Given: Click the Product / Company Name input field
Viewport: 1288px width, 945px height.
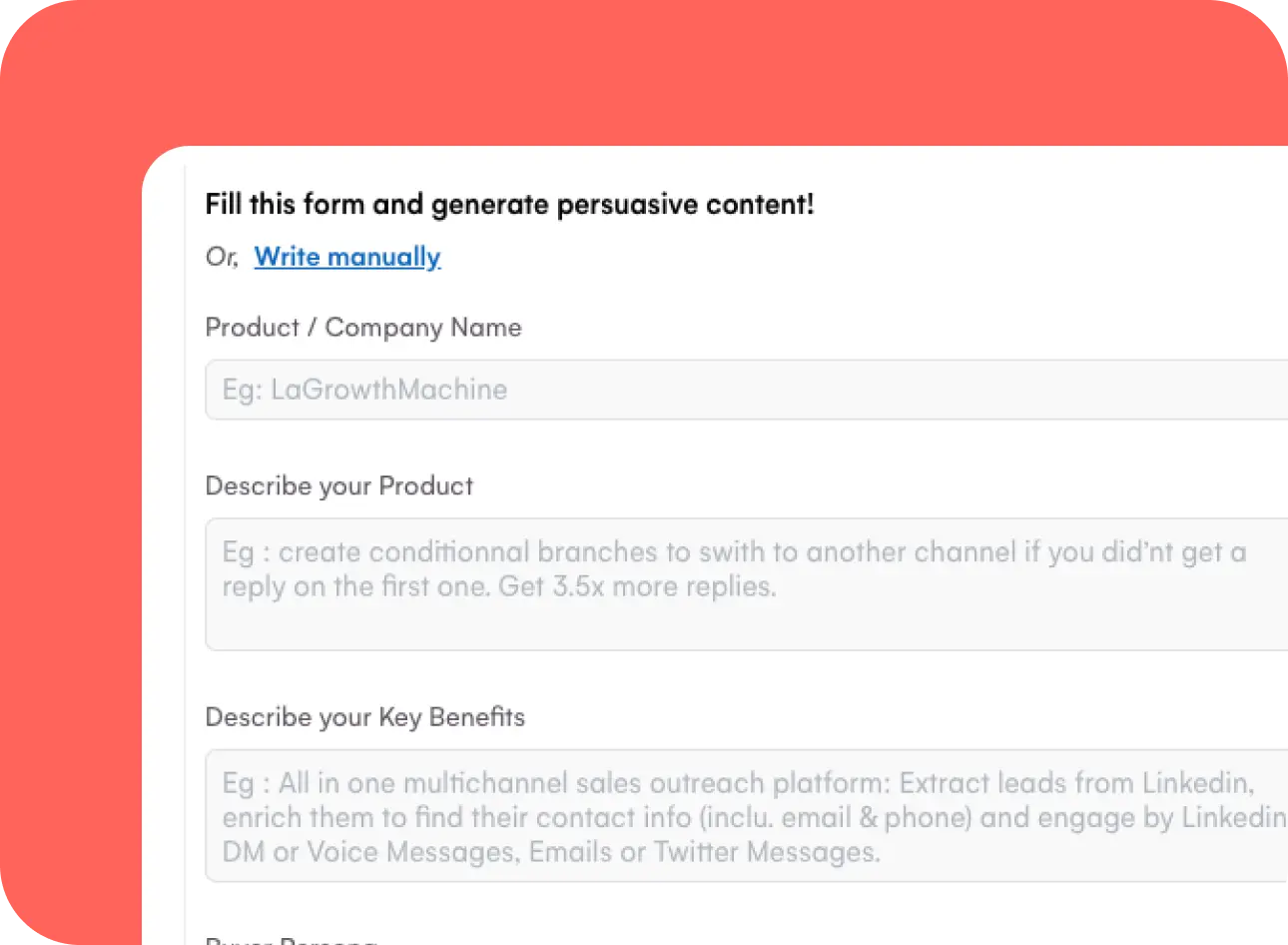Looking at the screenshot, I should pyautogui.click(x=699, y=390).
